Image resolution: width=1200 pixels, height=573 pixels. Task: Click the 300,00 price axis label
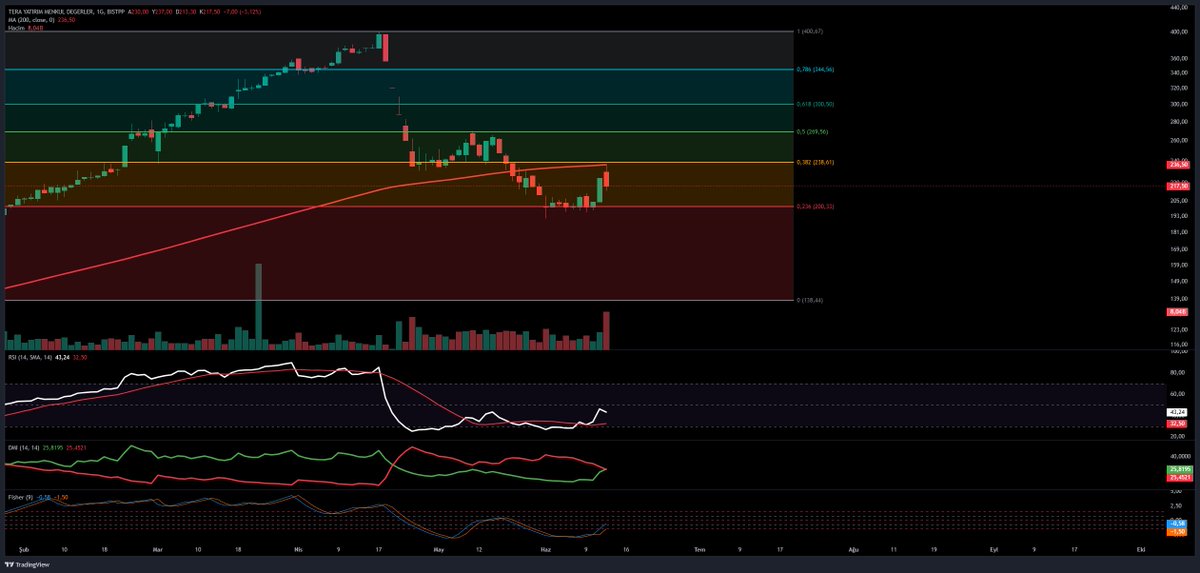[x=1177, y=103]
